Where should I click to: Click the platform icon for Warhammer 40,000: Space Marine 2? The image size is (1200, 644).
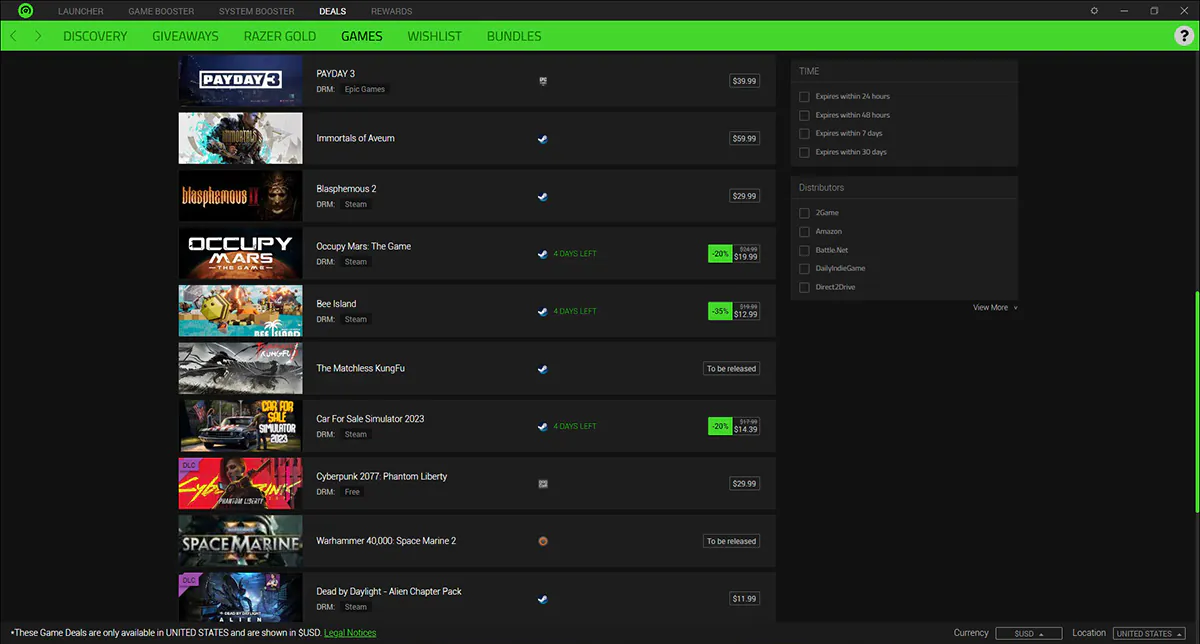tap(542, 541)
